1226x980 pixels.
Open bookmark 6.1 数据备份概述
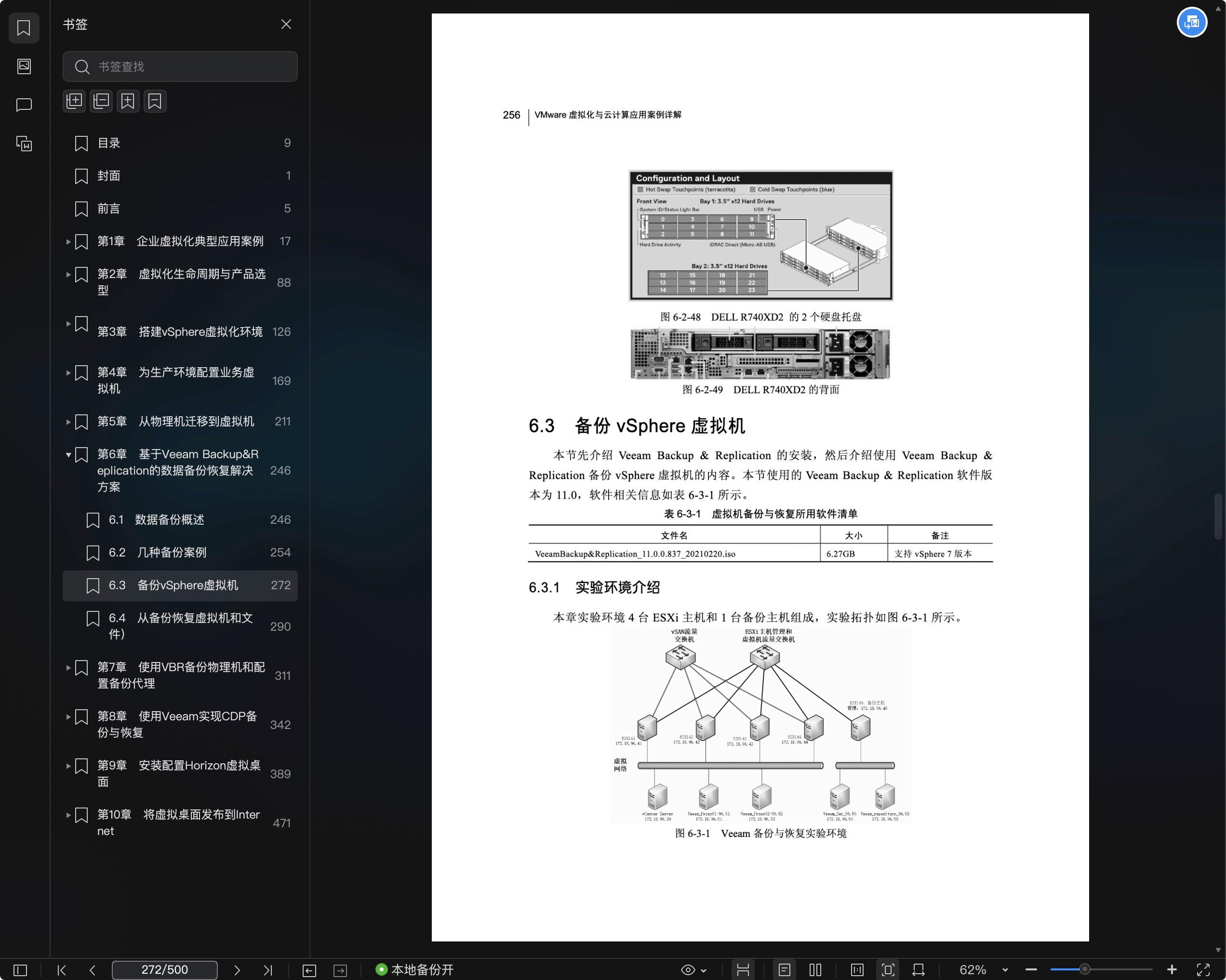click(180, 520)
